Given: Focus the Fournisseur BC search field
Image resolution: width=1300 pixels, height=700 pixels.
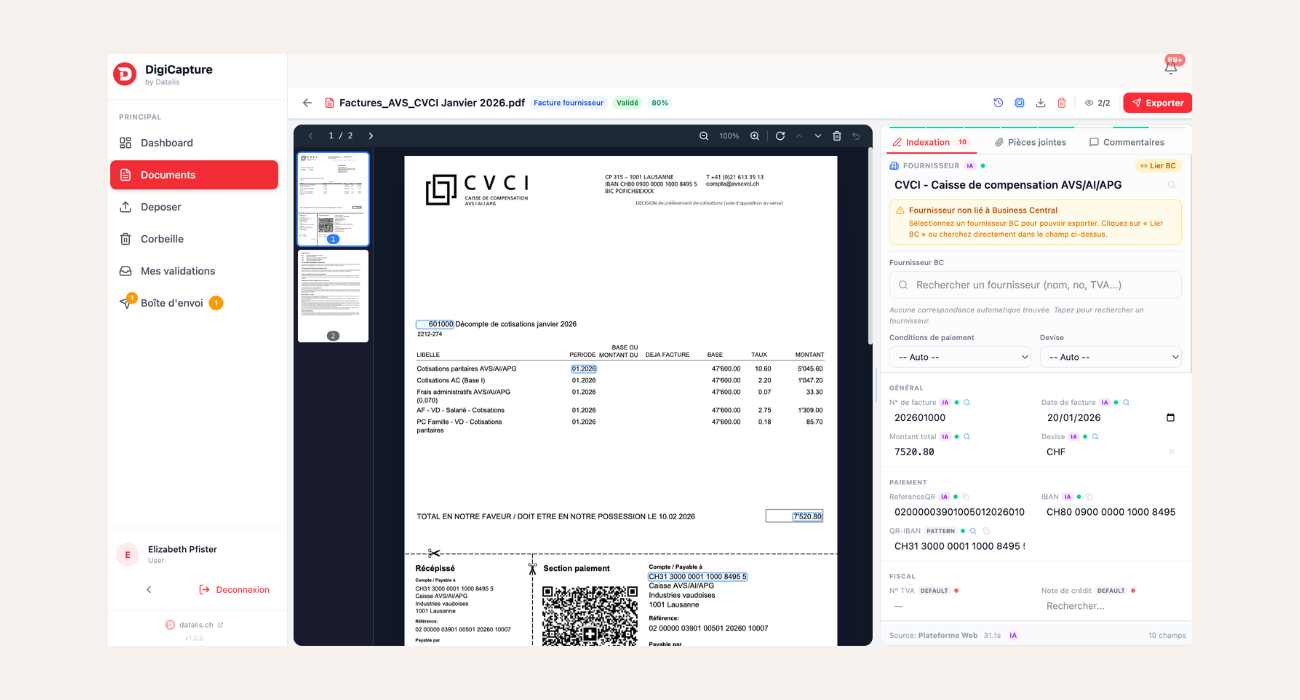Looking at the screenshot, I should [1035, 285].
